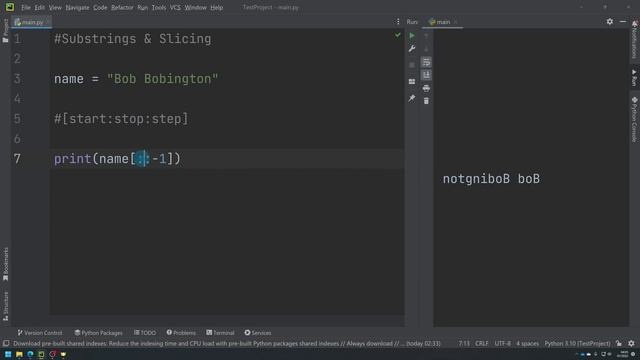This screenshot has height=360, width=640.
Task: Open the Code menu
Action: coord(100,7)
